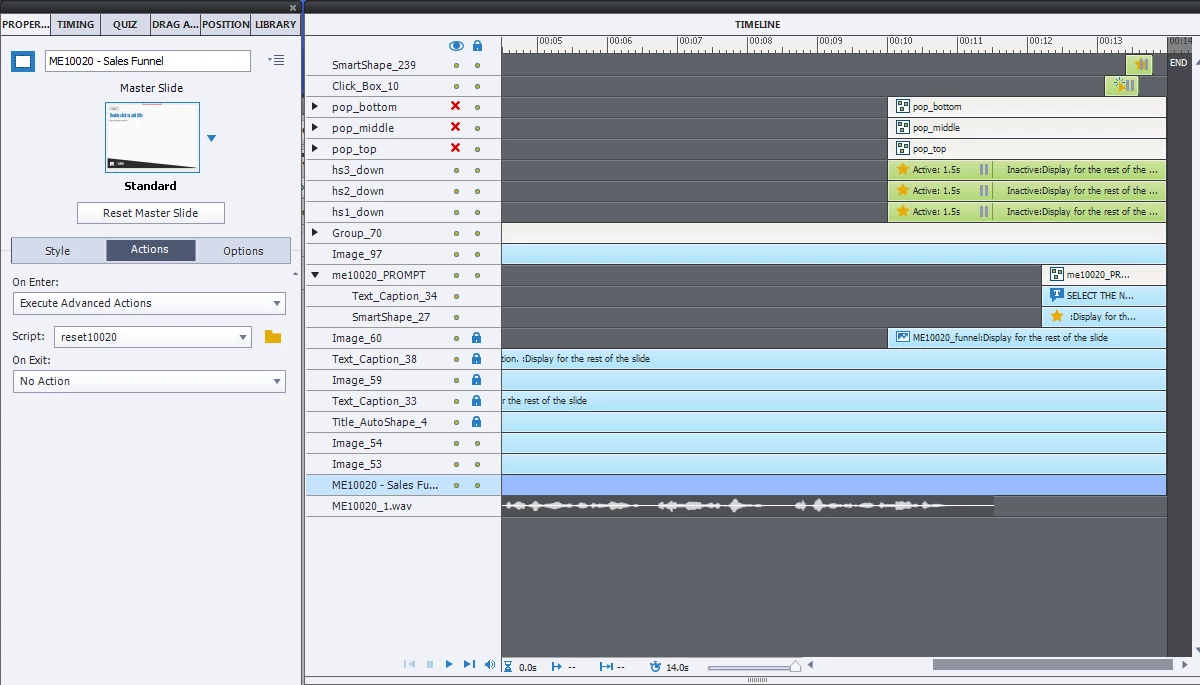Click the lock all icon in timeline header

click(477, 45)
